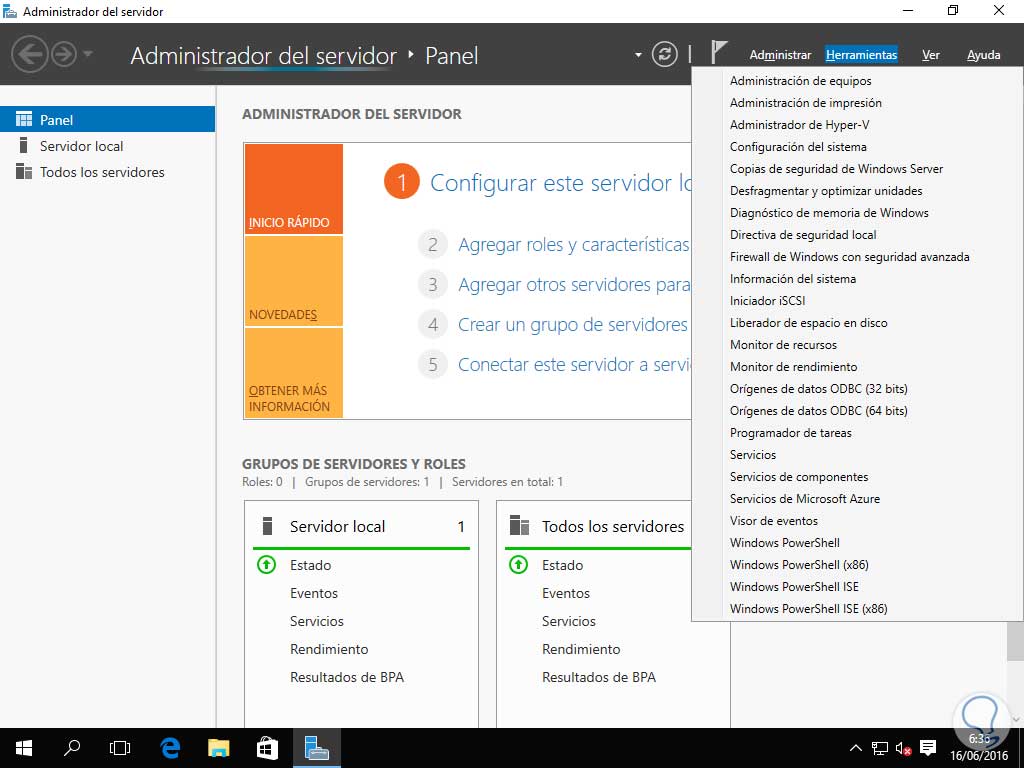Click Agregar otros servidores link
The height and width of the screenshot is (768, 1024).
pos(574,284)
